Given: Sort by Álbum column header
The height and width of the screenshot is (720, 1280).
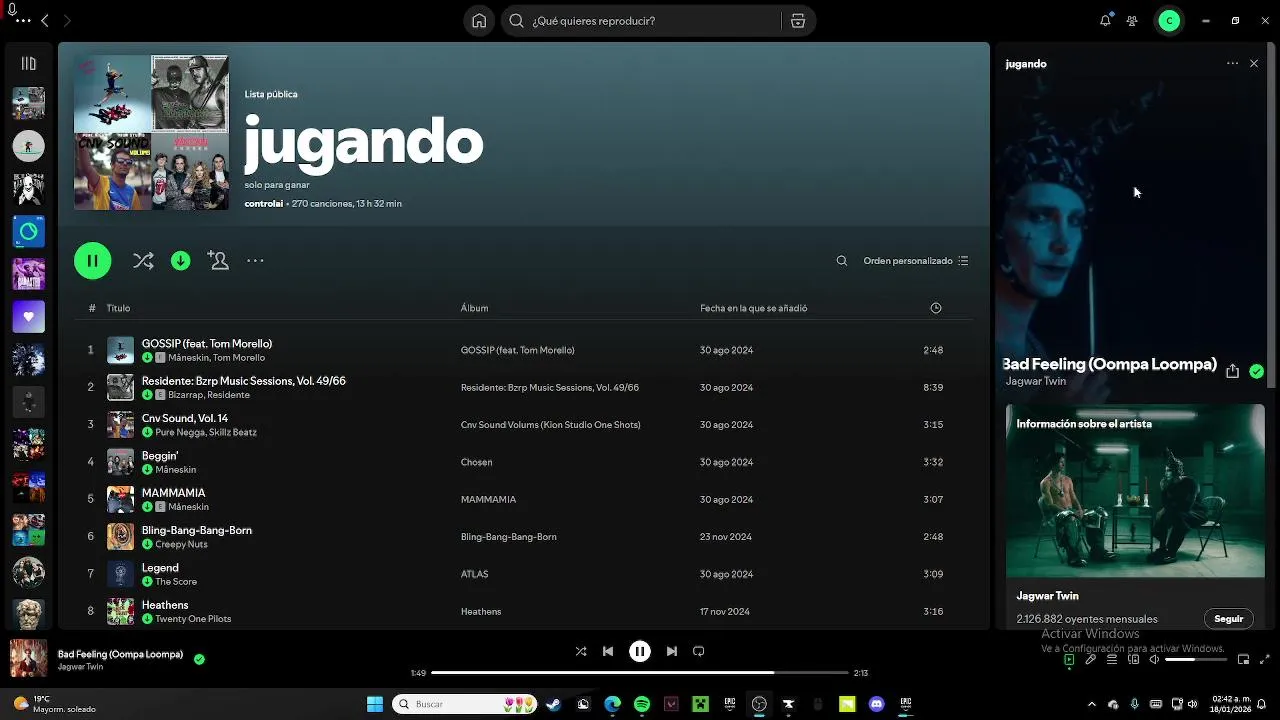Looking at the screenshot, I should coord(474,308).
